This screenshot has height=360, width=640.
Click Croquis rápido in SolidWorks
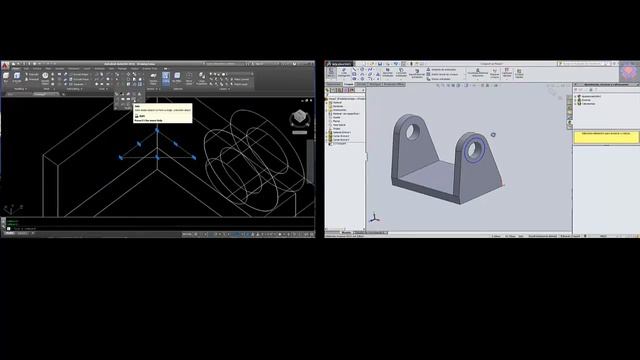point(519,73)
